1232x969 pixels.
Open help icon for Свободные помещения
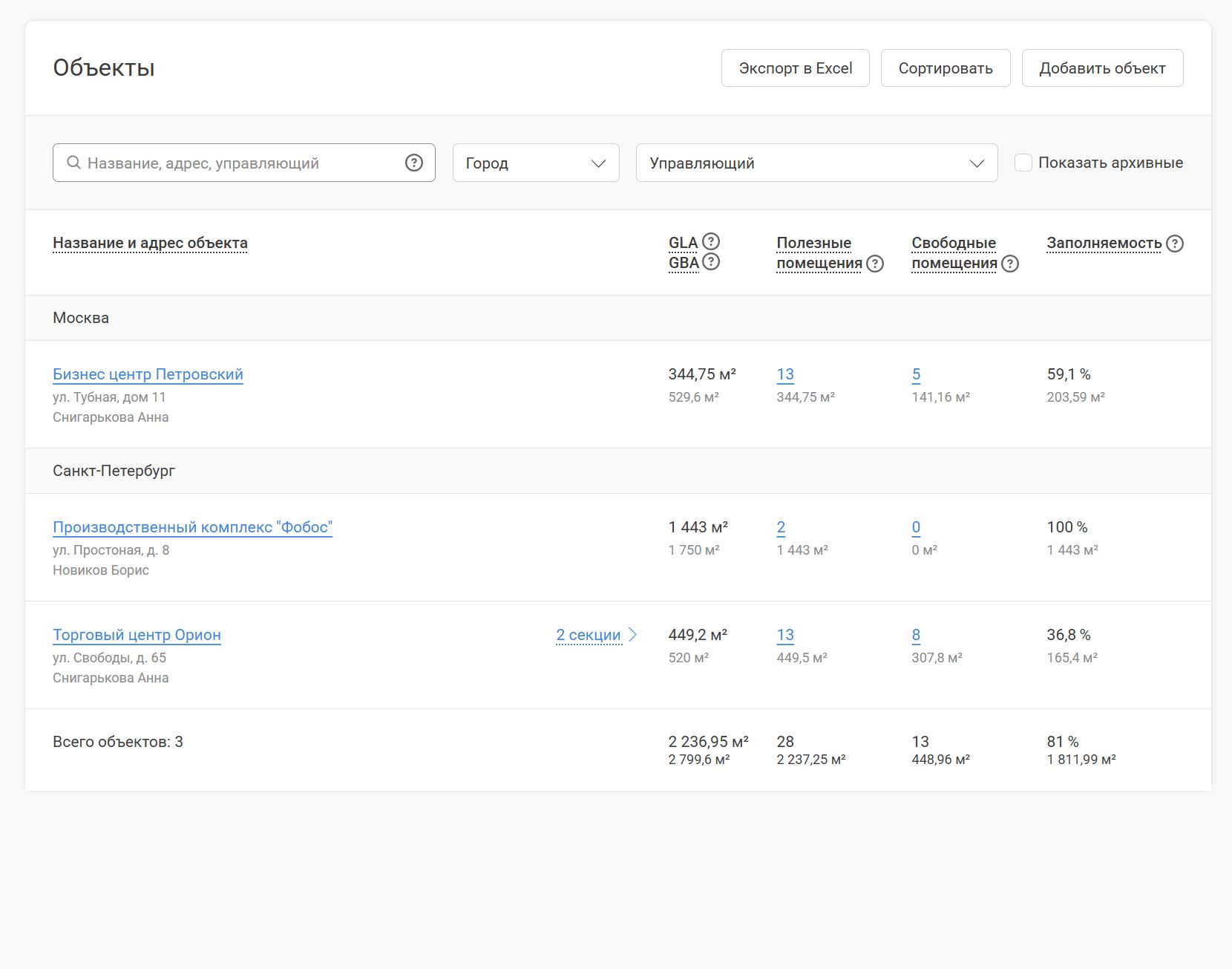(1010, 264)
